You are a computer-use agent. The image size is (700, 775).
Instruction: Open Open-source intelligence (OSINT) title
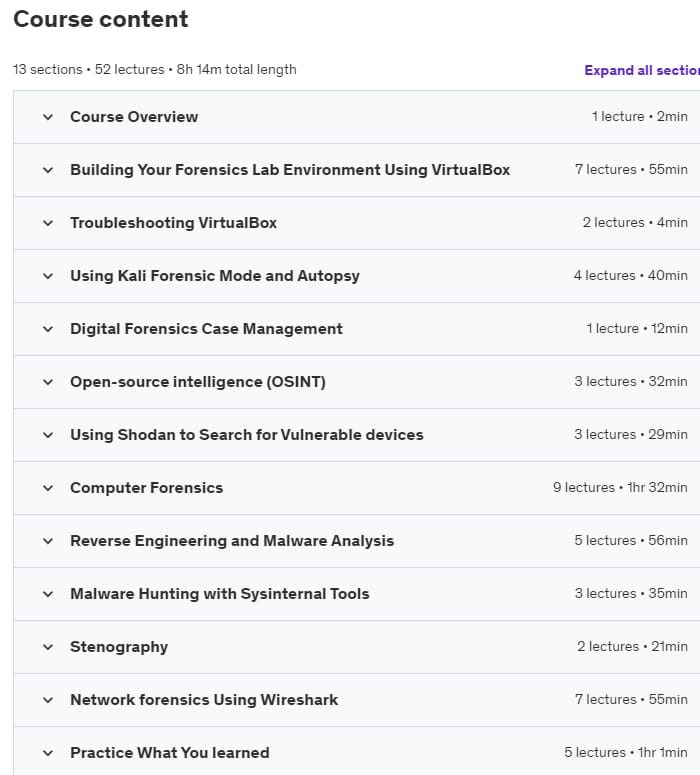[x=198, y=382]
